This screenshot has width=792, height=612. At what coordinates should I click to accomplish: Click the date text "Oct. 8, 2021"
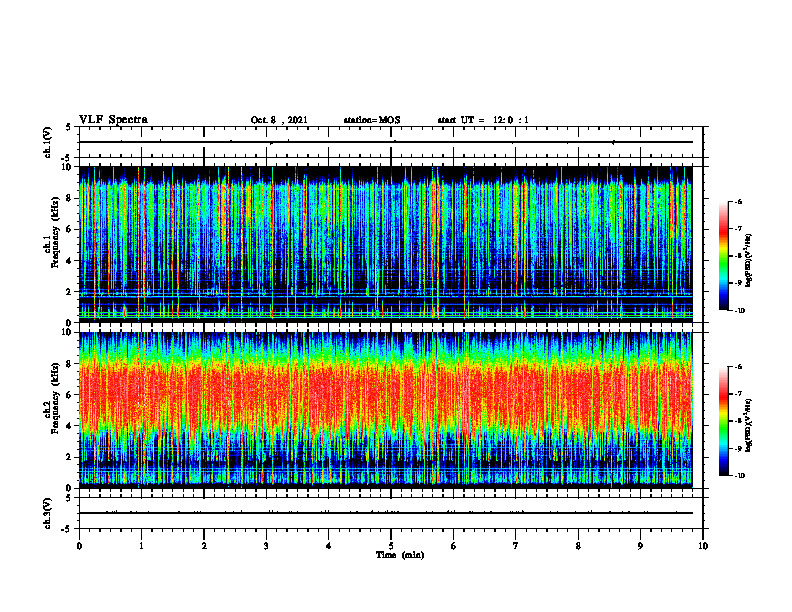(279, 120)
